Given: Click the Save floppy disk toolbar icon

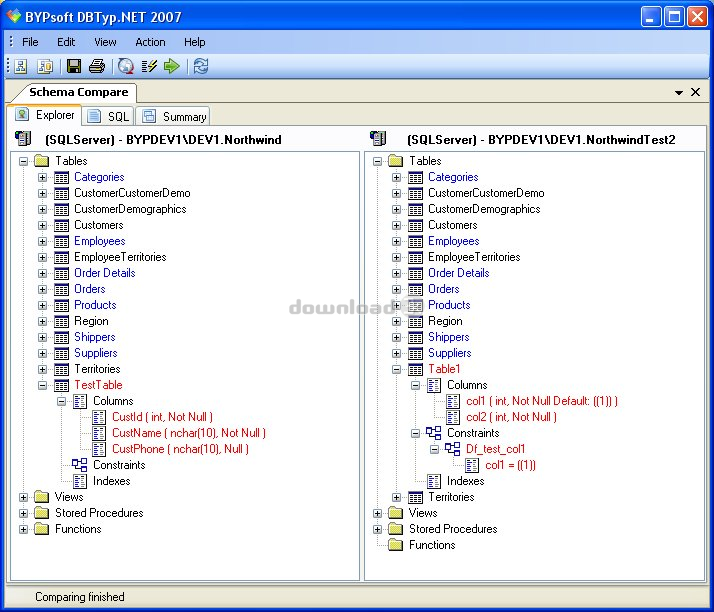Looking at the screenshot, I should click(74, 67).
